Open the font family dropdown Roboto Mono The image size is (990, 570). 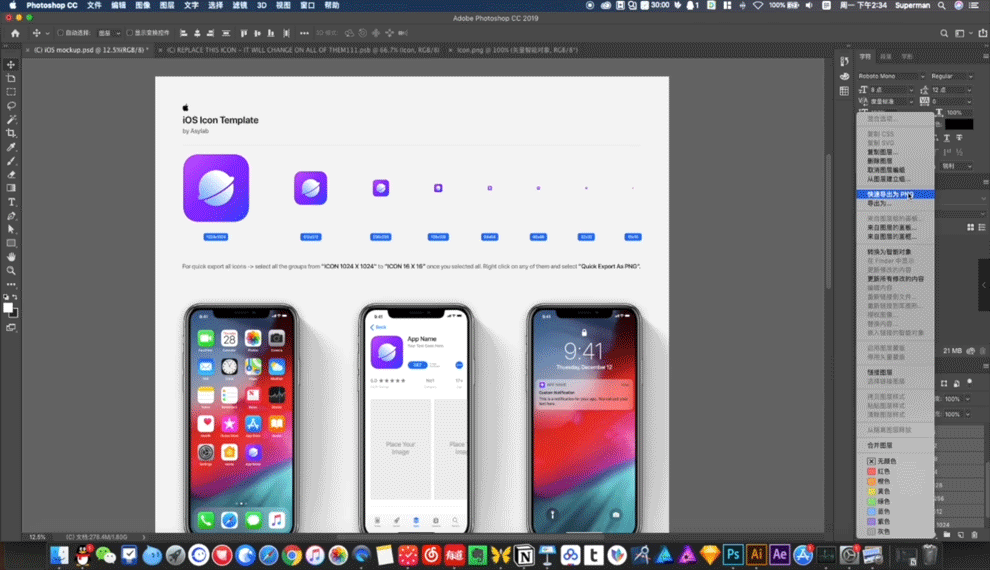click(x=892, y=76)
